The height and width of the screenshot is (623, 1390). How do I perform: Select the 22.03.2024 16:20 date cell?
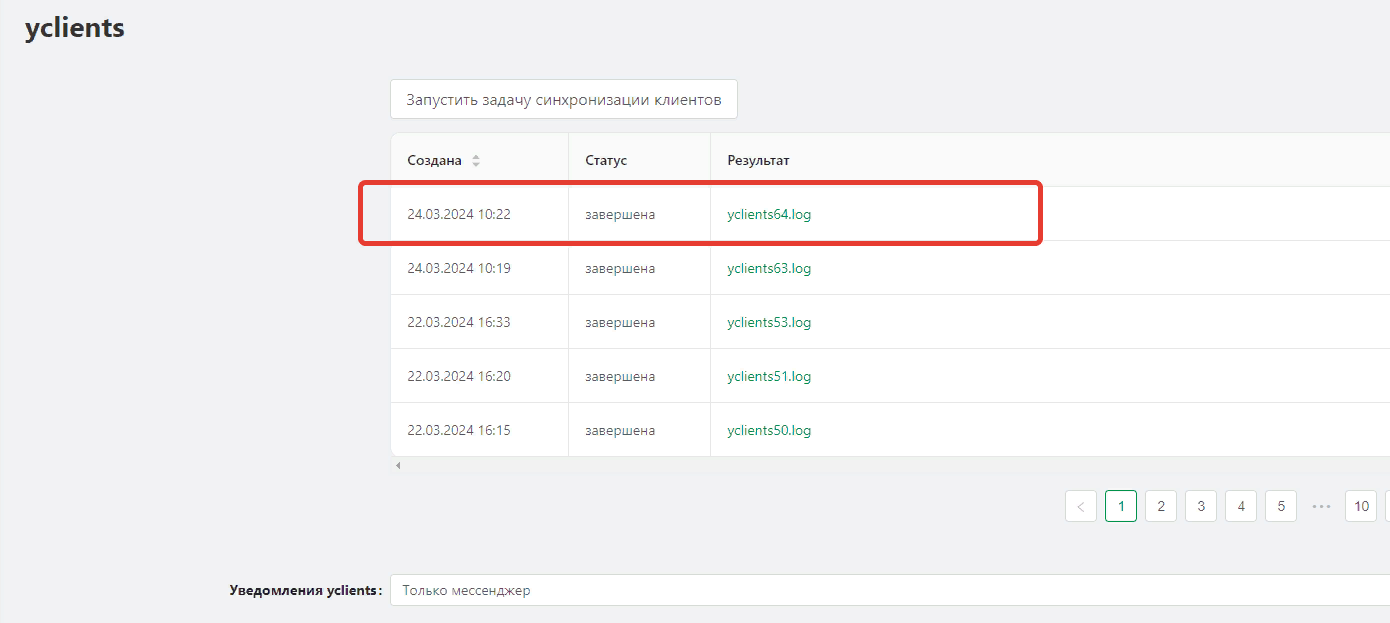[480, 376]
